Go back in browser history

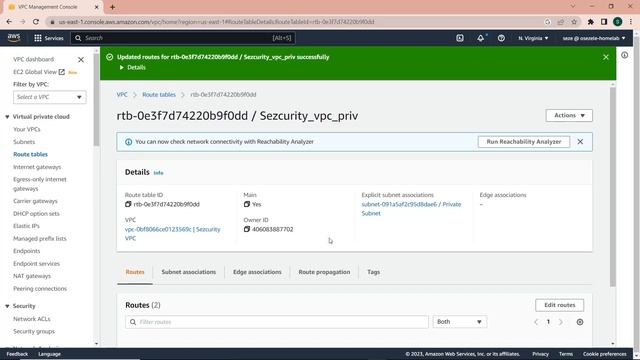click(9, 22)
